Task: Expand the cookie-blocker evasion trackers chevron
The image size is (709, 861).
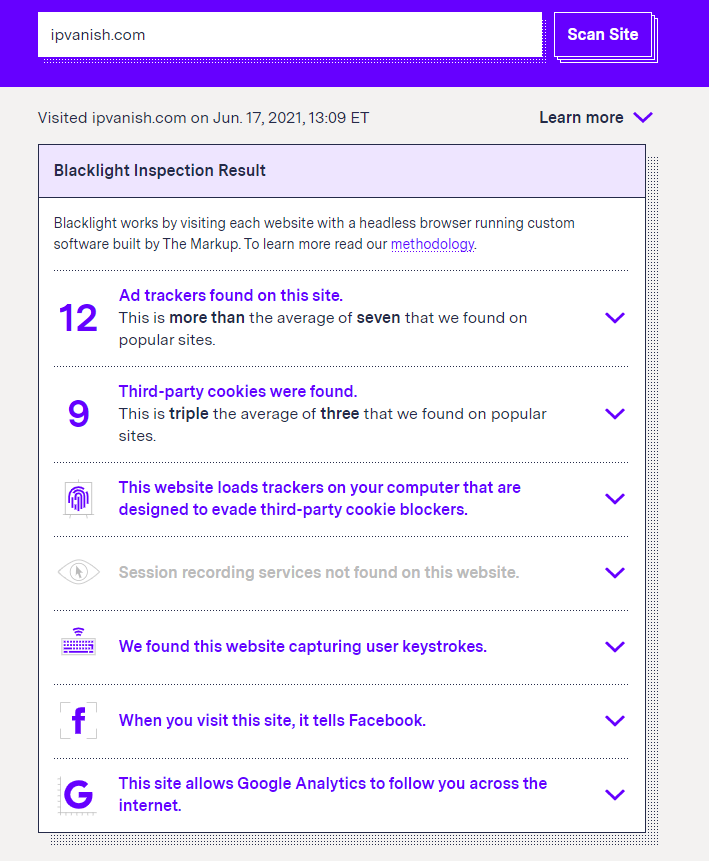Action: pos(615,499)
